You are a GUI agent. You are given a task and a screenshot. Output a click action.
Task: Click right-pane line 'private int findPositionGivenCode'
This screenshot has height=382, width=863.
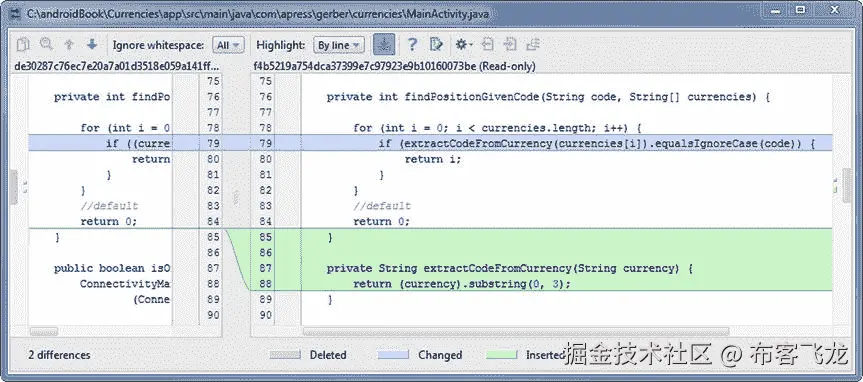pos(548,97)
